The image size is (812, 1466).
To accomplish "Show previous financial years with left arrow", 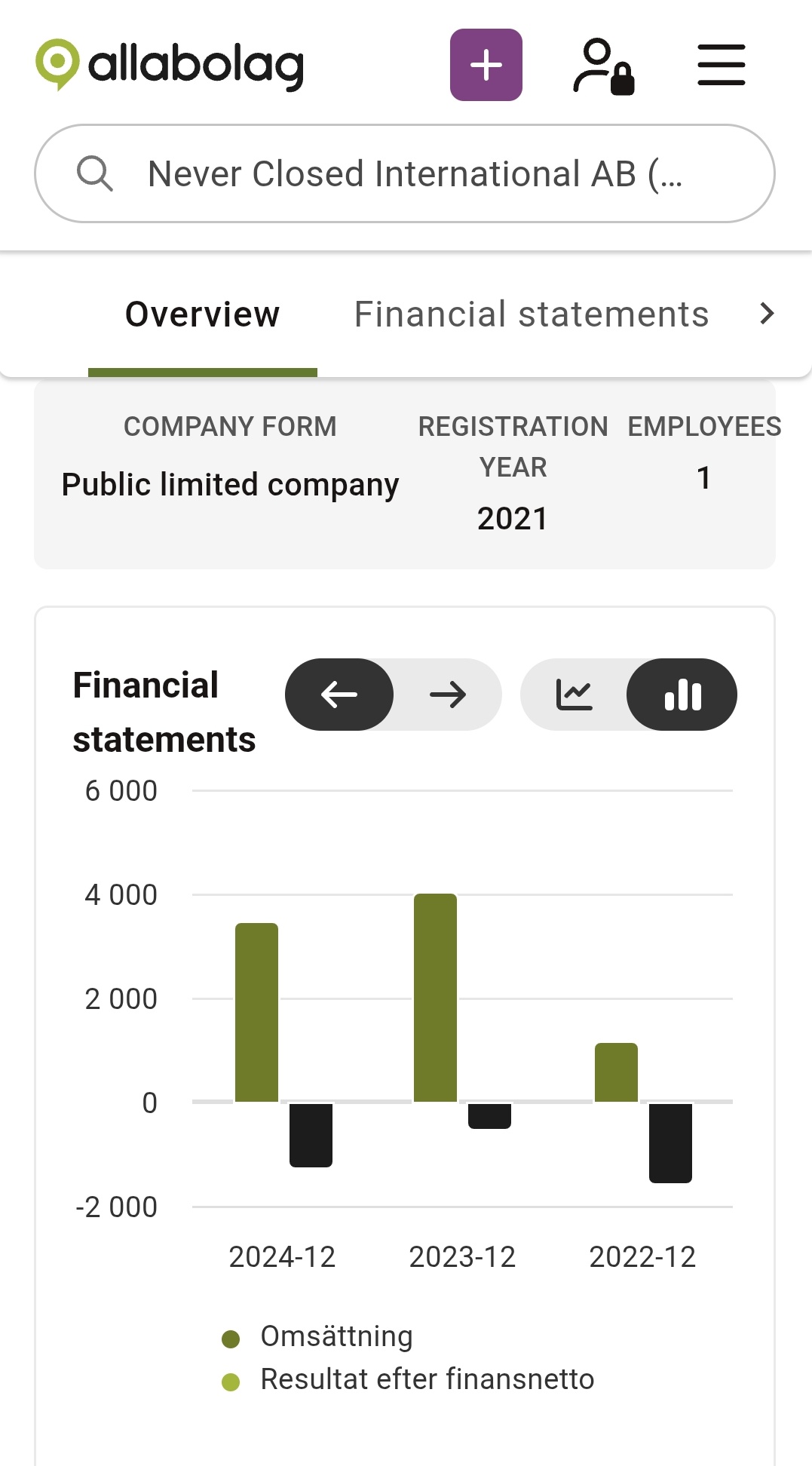I will (x=339, y=695).
